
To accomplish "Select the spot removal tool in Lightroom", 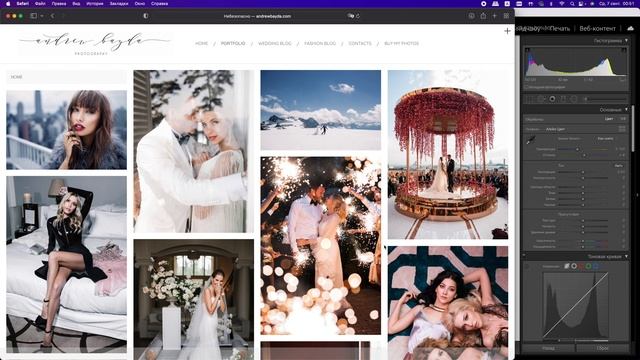I will [x=541, y=99].
